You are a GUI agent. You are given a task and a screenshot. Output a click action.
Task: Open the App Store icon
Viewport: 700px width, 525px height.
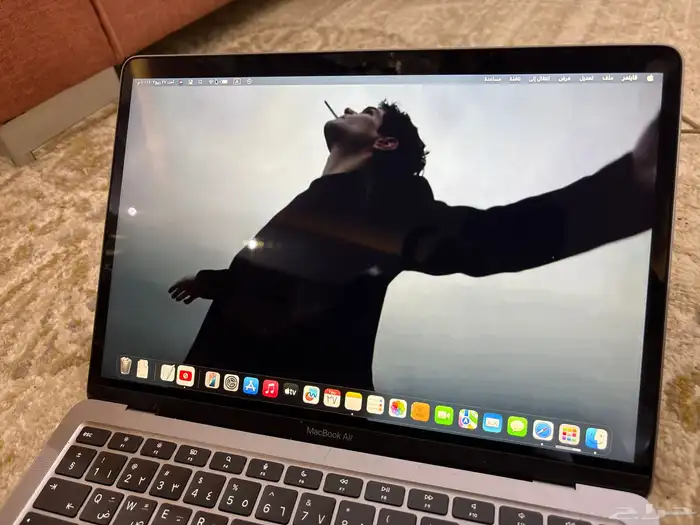[251, 385]
